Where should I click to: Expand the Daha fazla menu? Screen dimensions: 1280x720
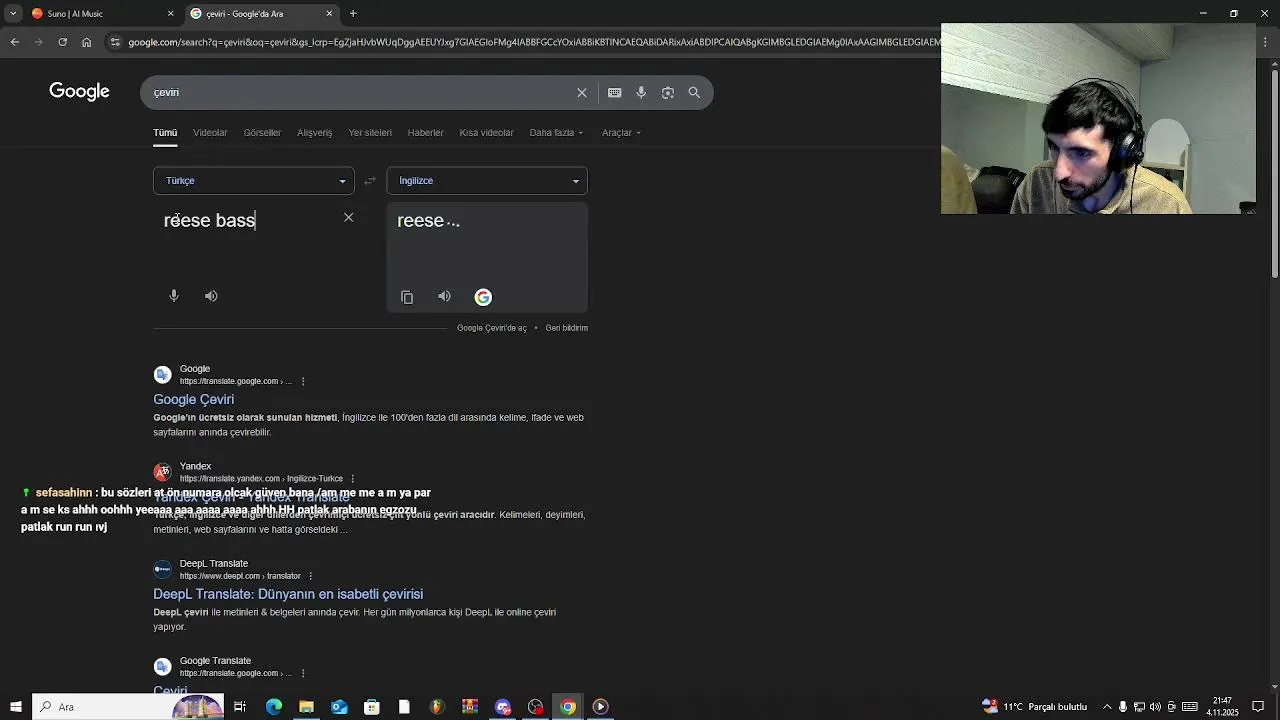pyautogui.click(x=556, y=133)
